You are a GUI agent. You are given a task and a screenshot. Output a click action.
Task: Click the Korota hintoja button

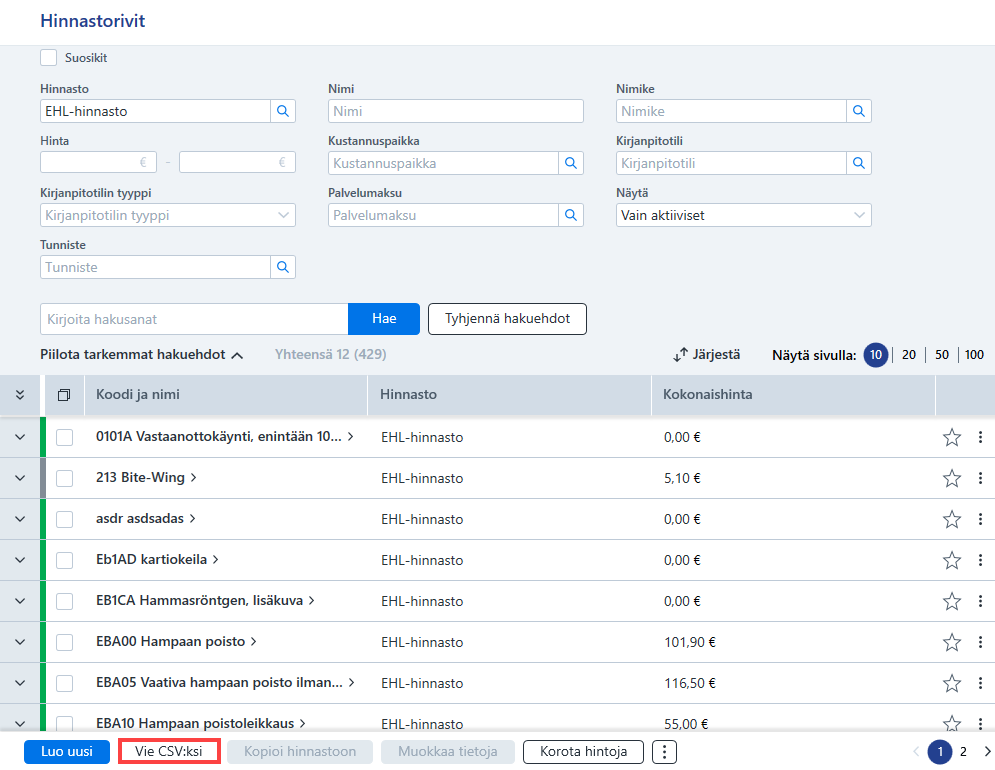click(583, 752)
